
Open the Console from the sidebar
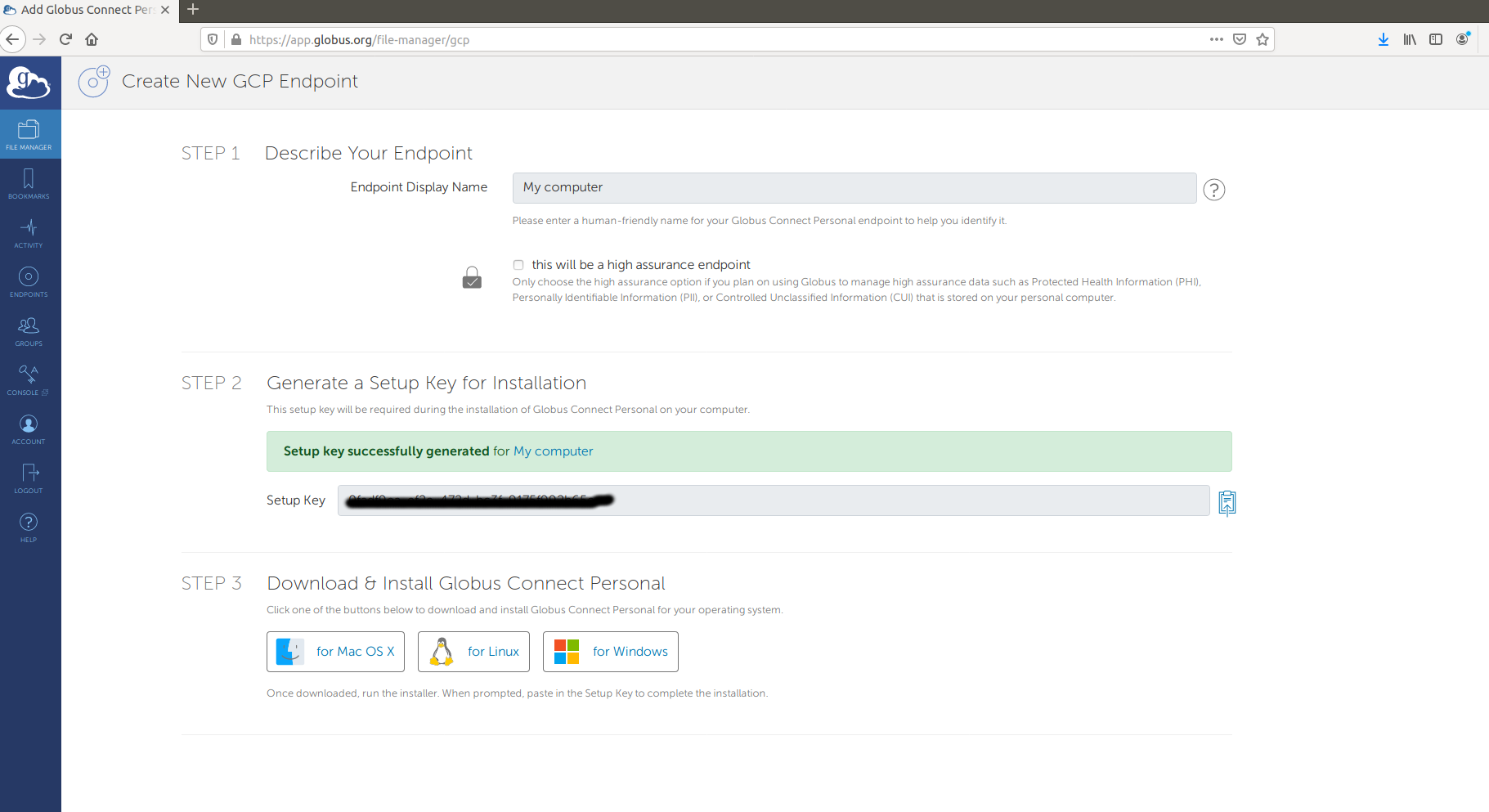29,379
